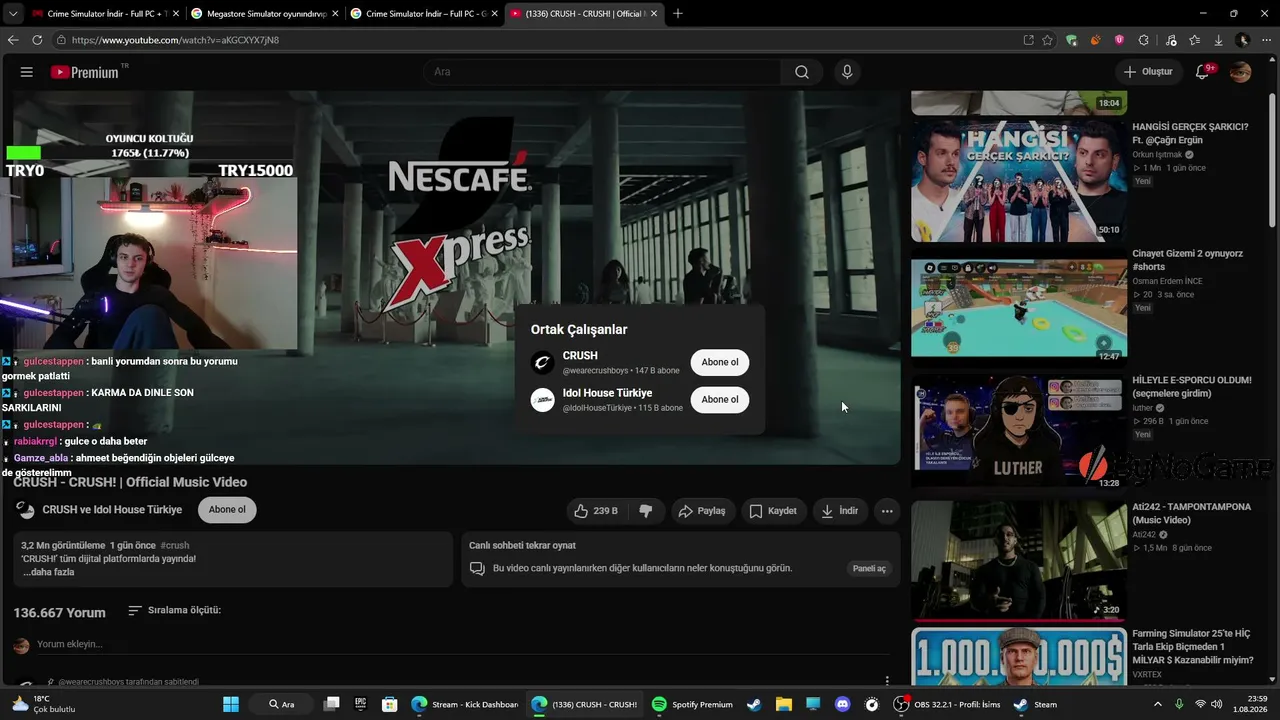Click video title CRUSH - CRUSH! Official Music Video

(x=130, y=482)
